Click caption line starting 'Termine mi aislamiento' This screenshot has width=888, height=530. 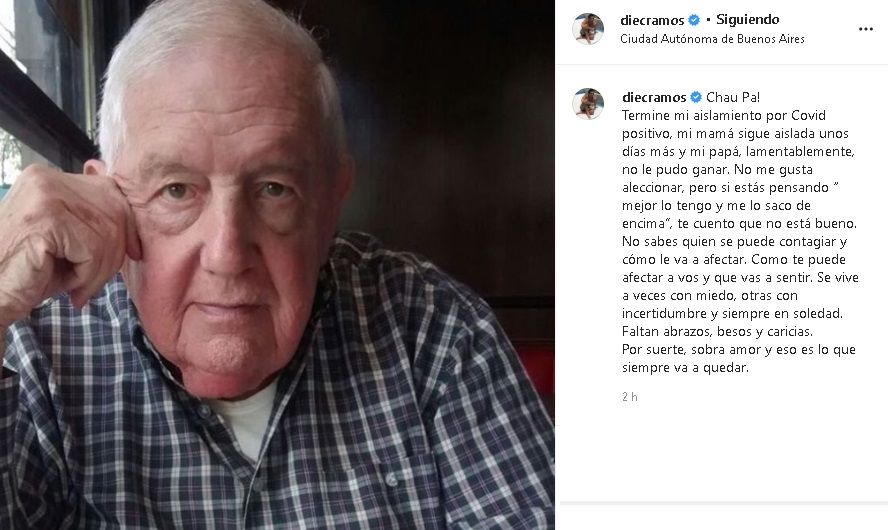(x=716, y=116)
